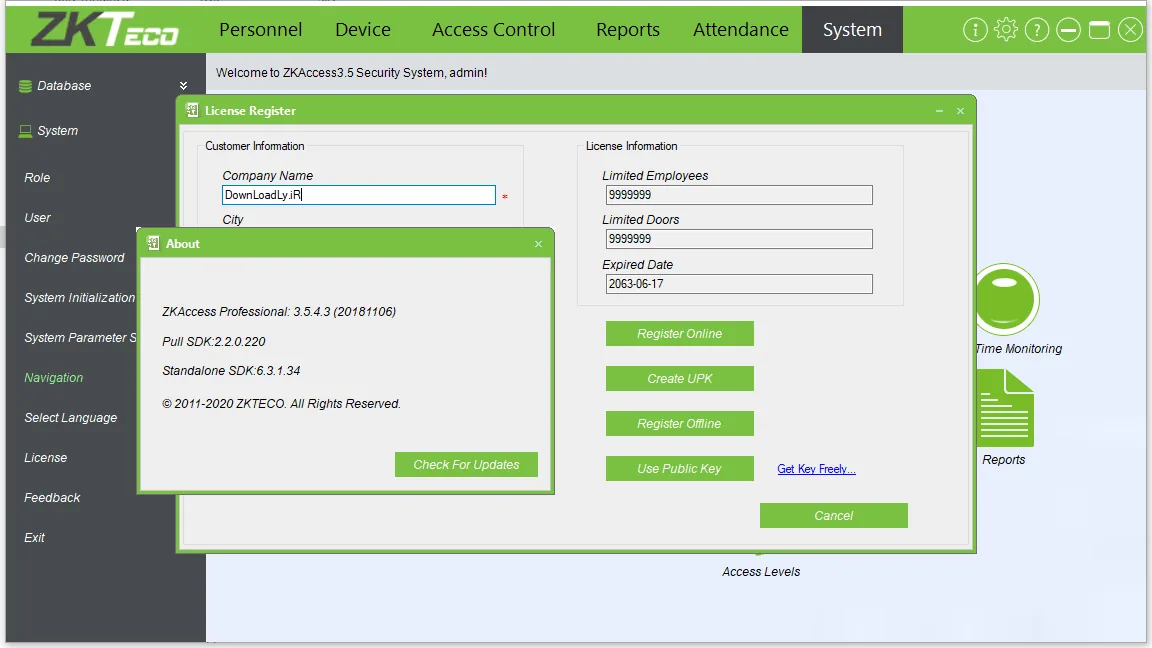Select License in the sidebar
Viewport: 1152px width, 648px height.
pos(46,458)
